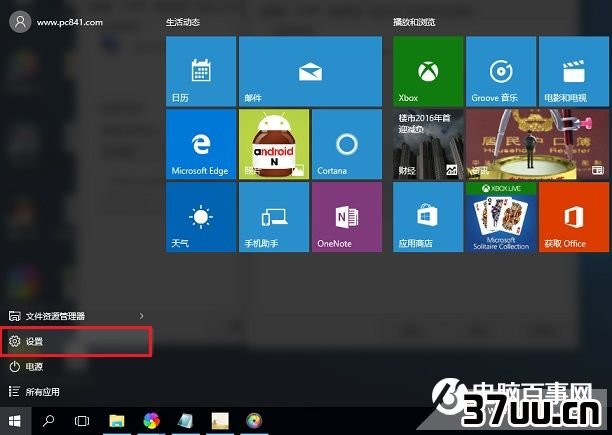
Task: Open the 财经 finance news tile
Action: 428,144
